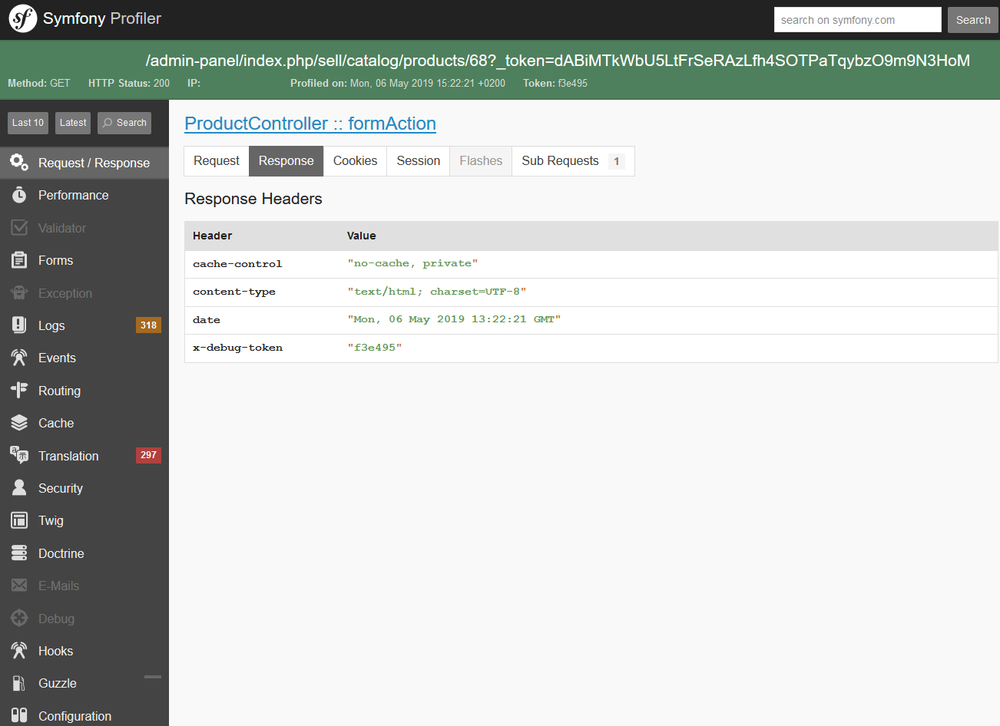Select the date header value

click(x=454, y=319)
